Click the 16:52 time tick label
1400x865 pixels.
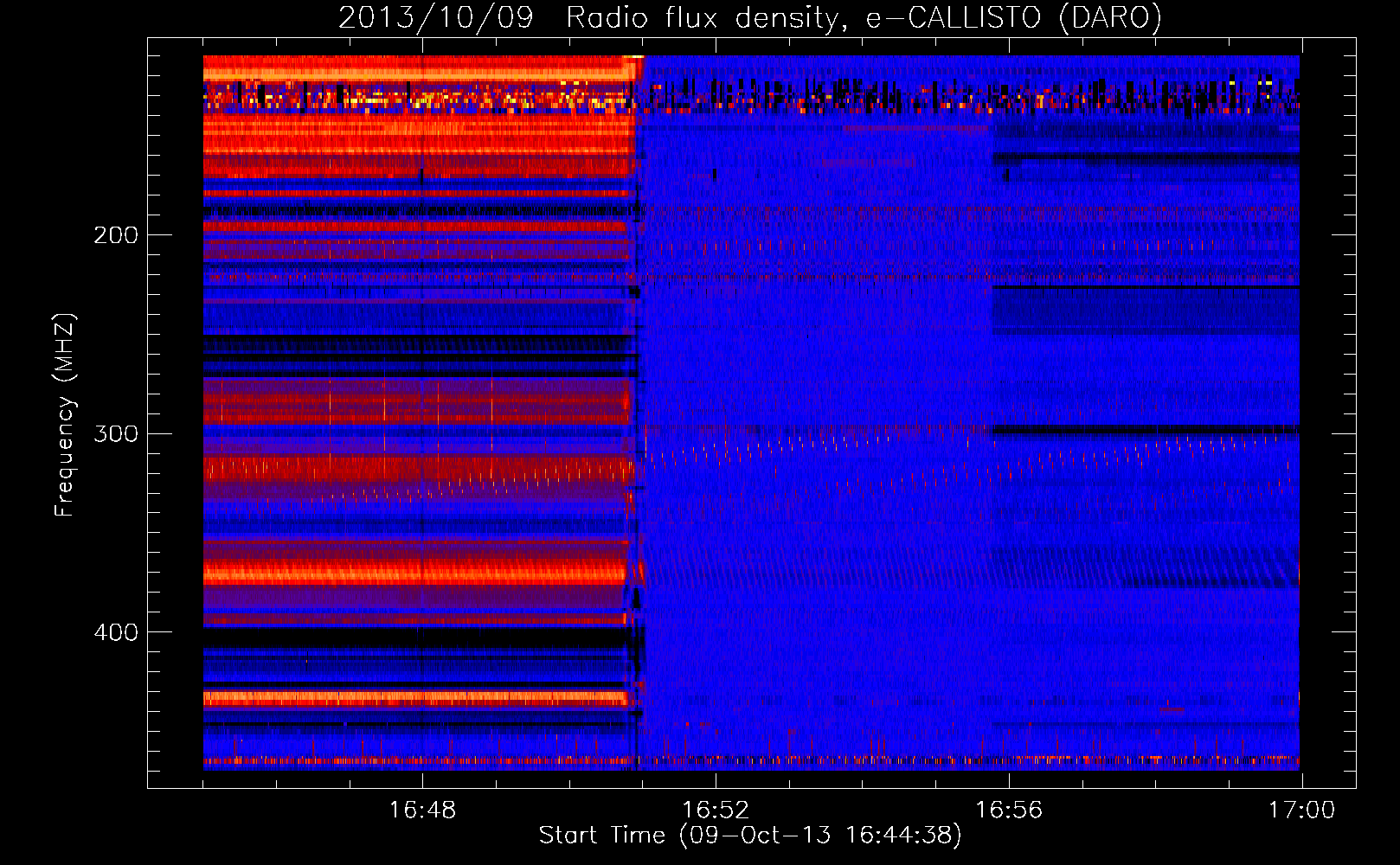[716, 811]
